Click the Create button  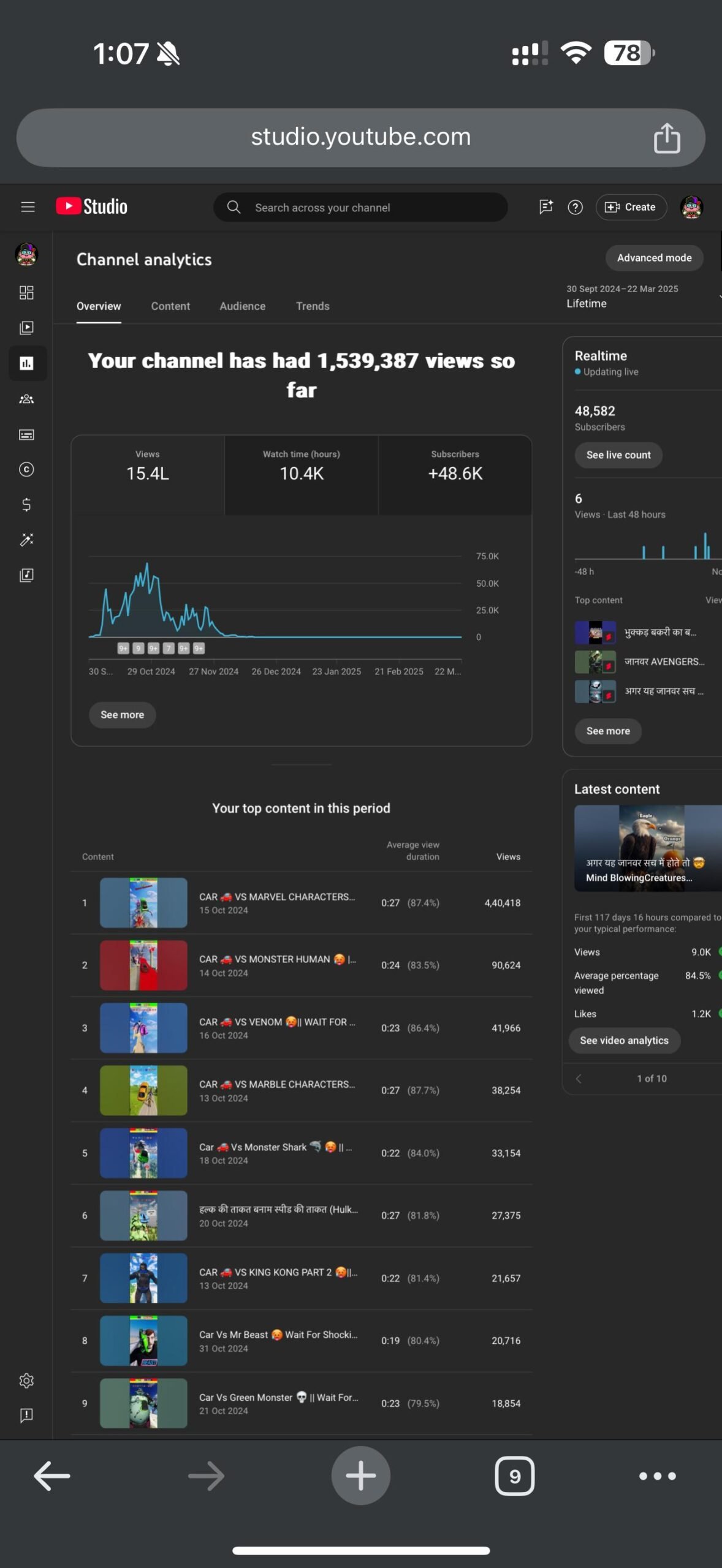(x=631, y=207)
